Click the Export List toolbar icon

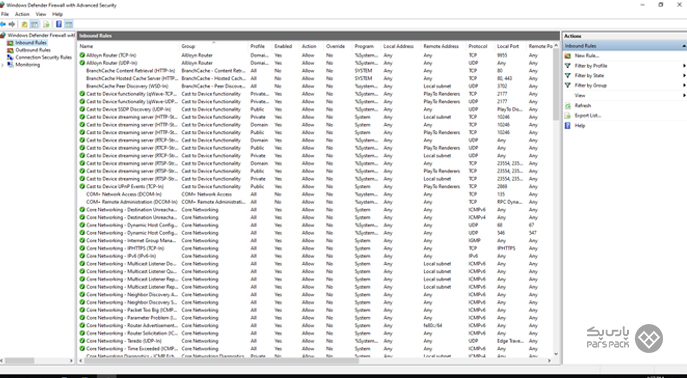[46, 24]
